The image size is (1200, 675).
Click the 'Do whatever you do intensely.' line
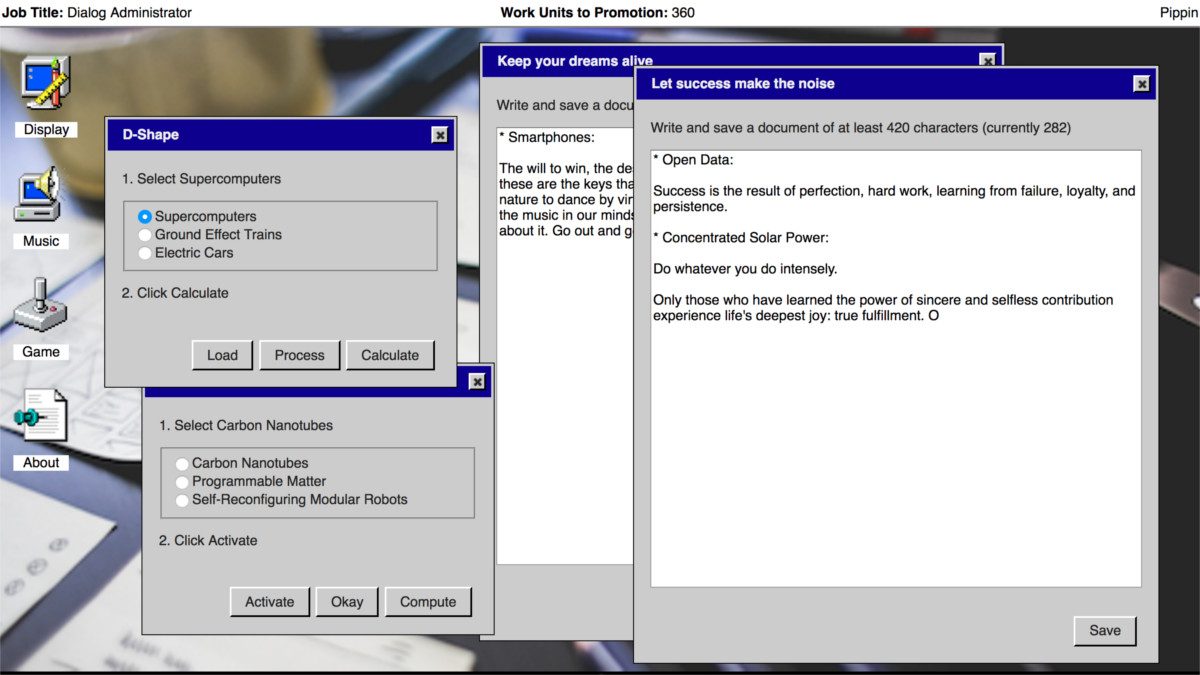(745, 269)
